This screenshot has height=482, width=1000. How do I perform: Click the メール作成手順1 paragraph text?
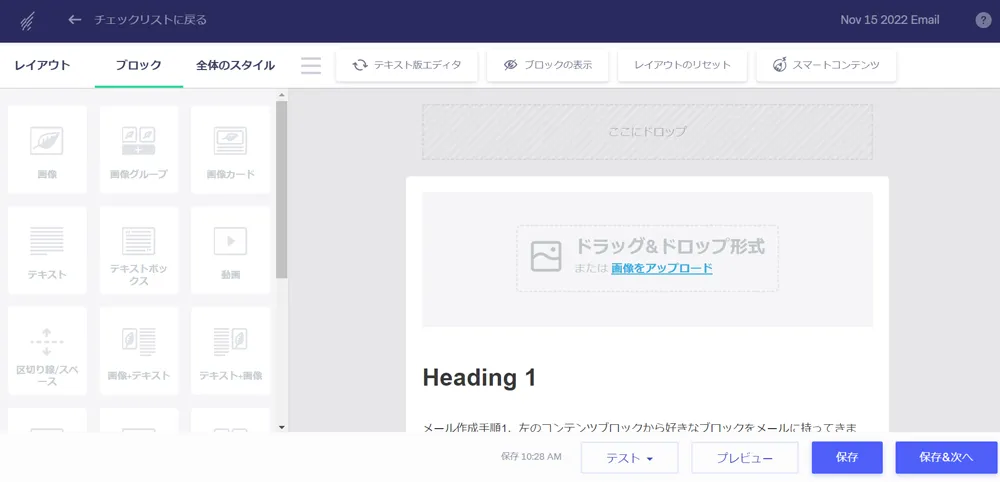(x=640, y=426)
